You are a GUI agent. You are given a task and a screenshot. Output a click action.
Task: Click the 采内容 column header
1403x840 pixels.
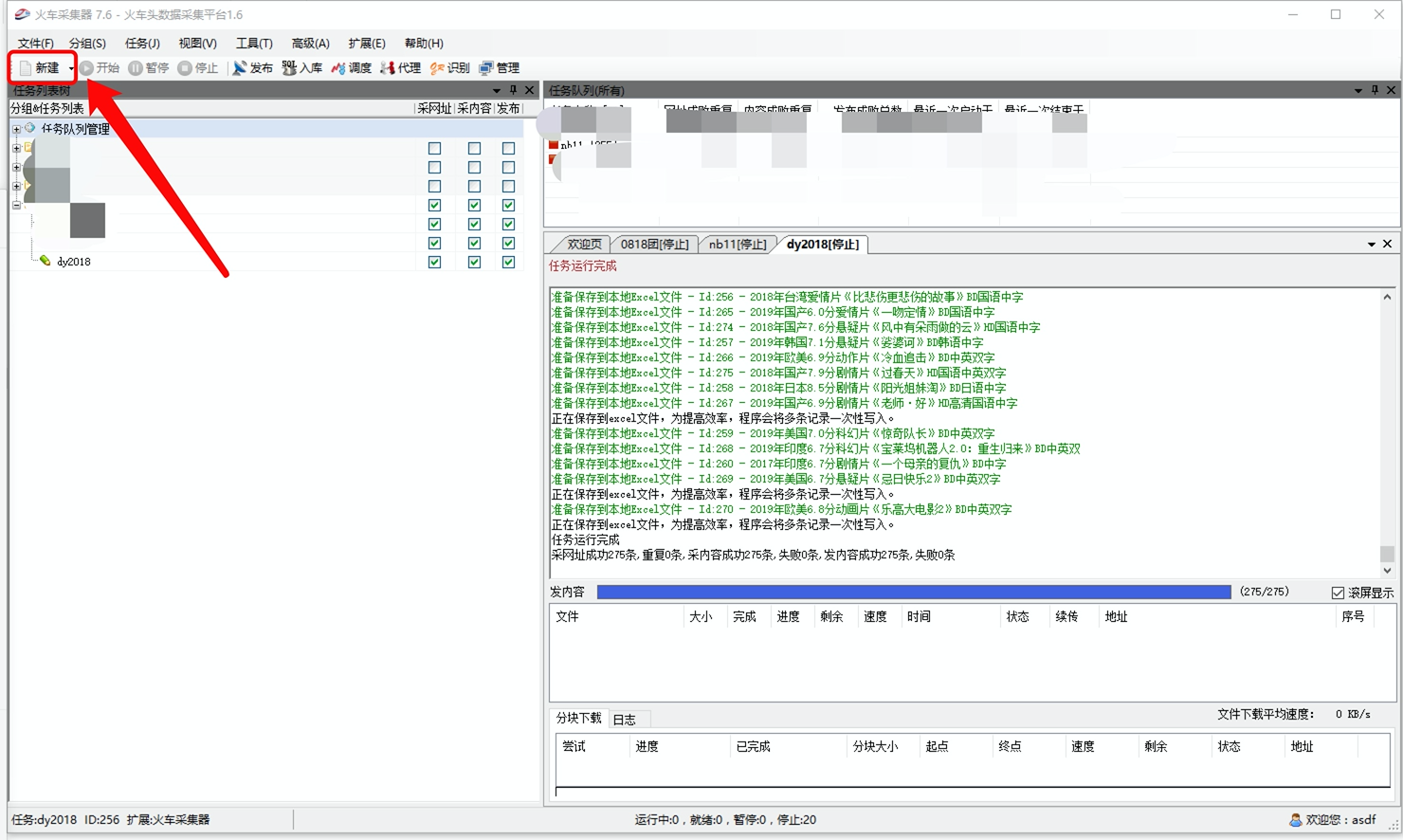coord(474,108)
